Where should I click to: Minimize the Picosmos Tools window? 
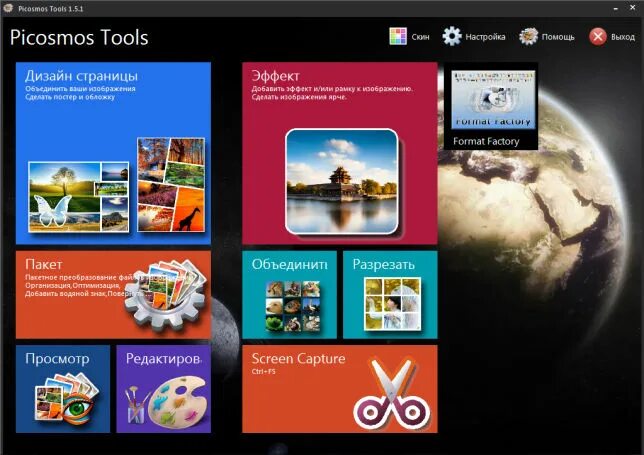tap(616, 8)
